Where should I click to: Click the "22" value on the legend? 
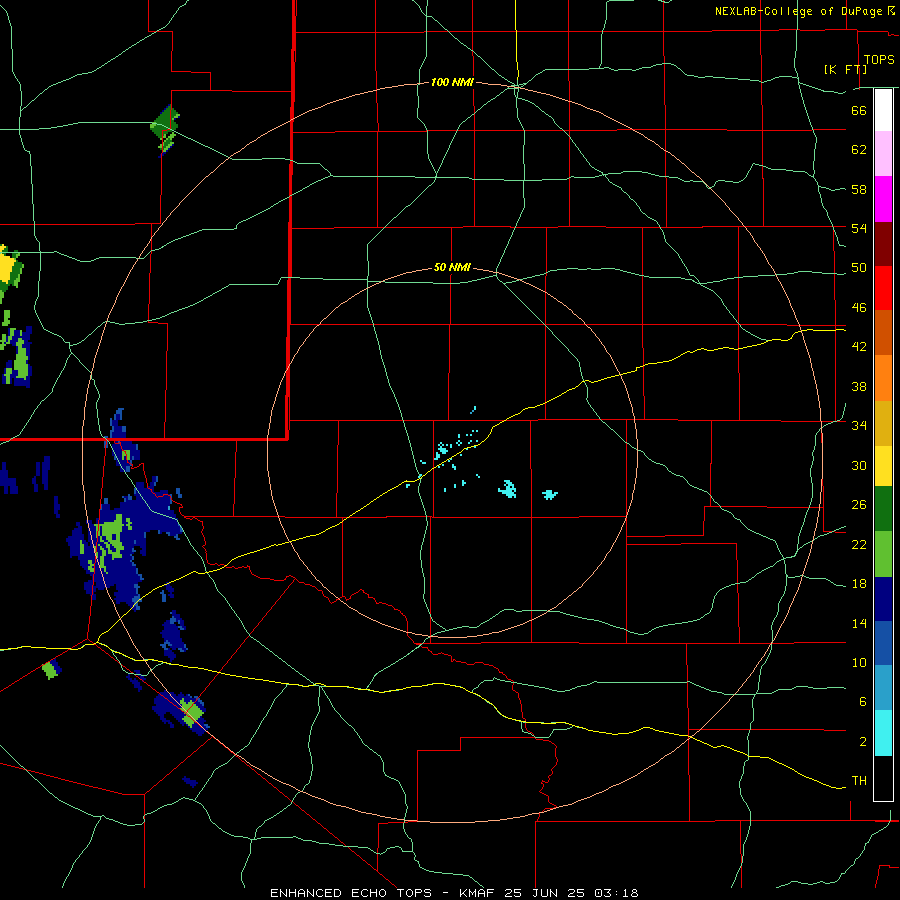click(x=859, y=544)
